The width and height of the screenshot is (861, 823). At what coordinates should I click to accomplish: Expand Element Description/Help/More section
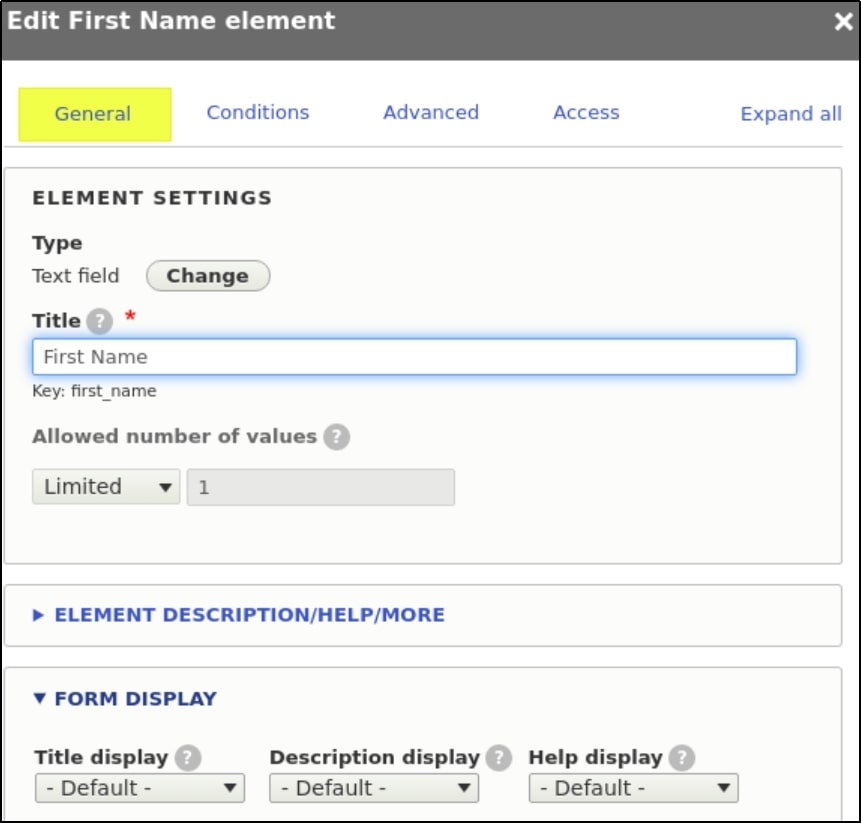[249, 615]
